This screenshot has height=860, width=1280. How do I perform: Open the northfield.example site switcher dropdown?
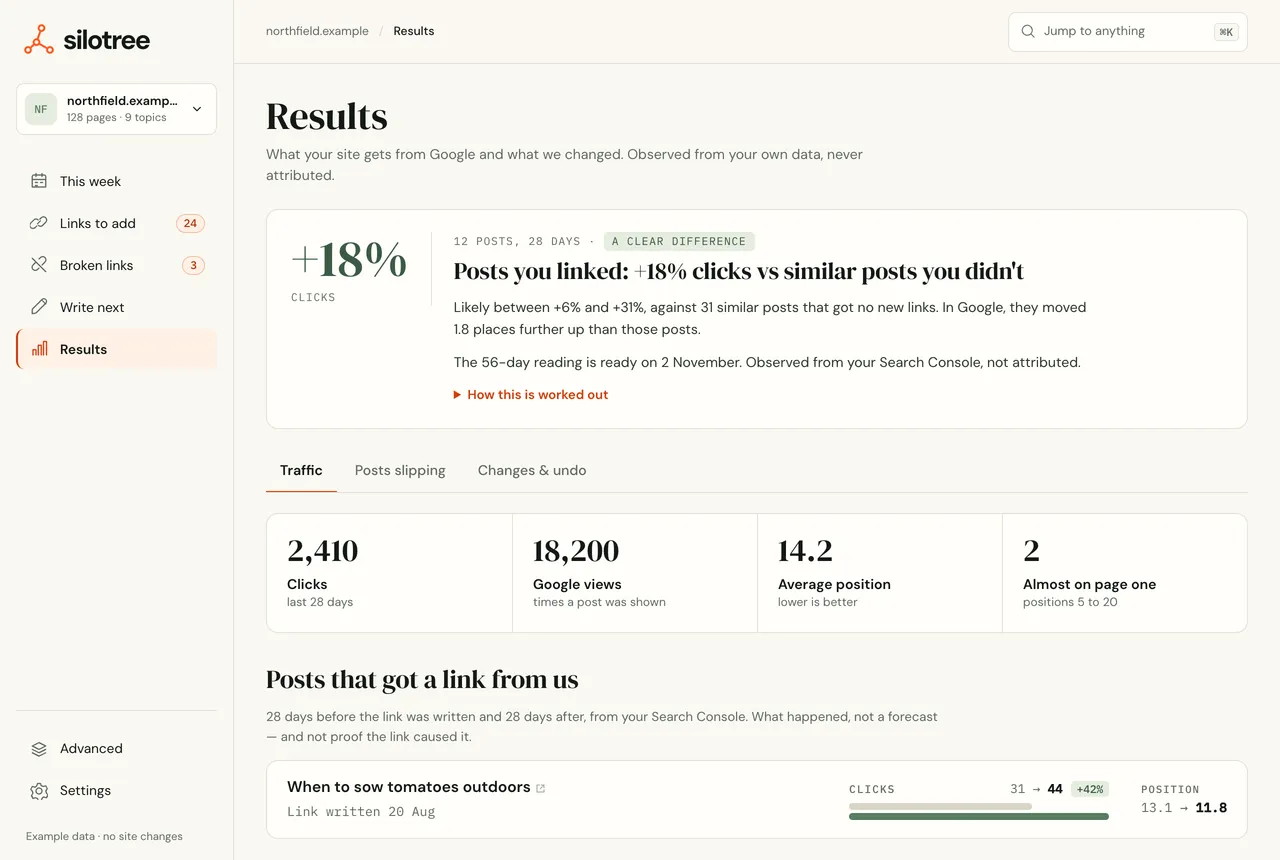click(x=116, y=109)
